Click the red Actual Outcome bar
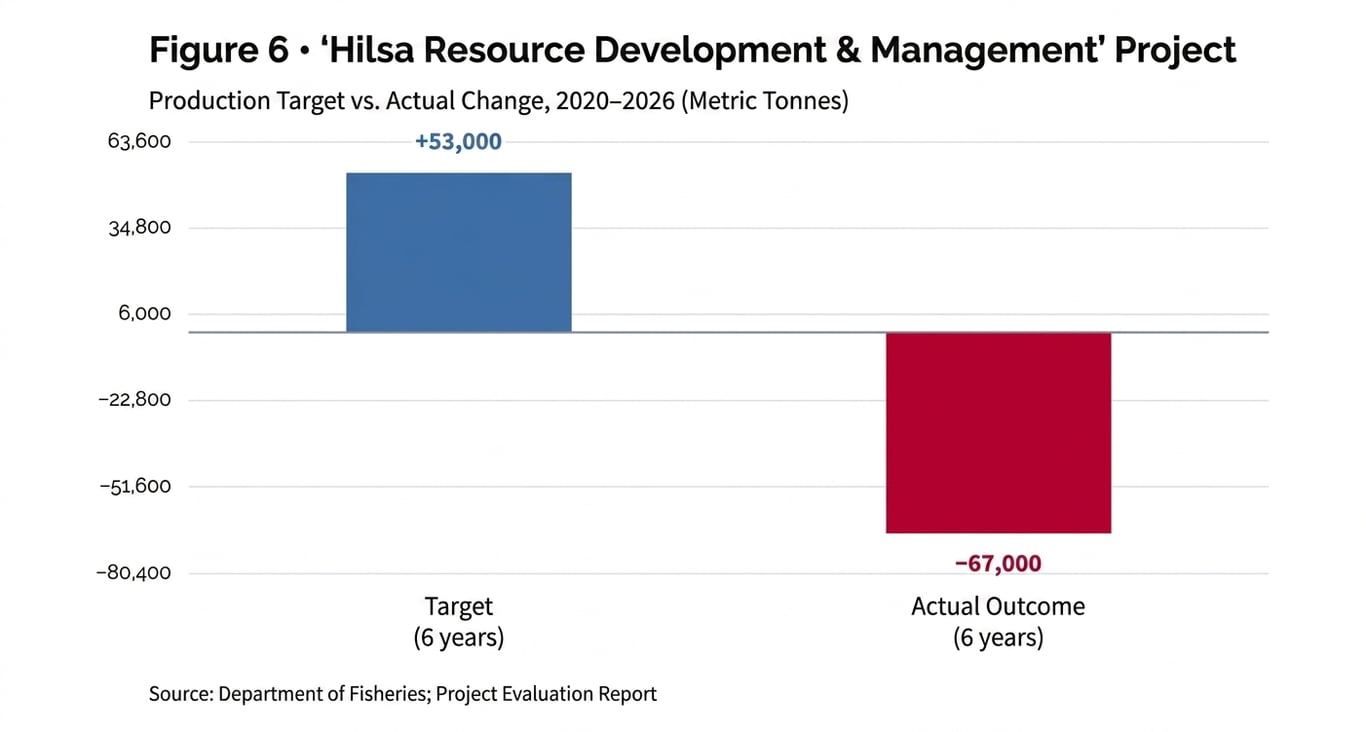 (x=998, y=433)
